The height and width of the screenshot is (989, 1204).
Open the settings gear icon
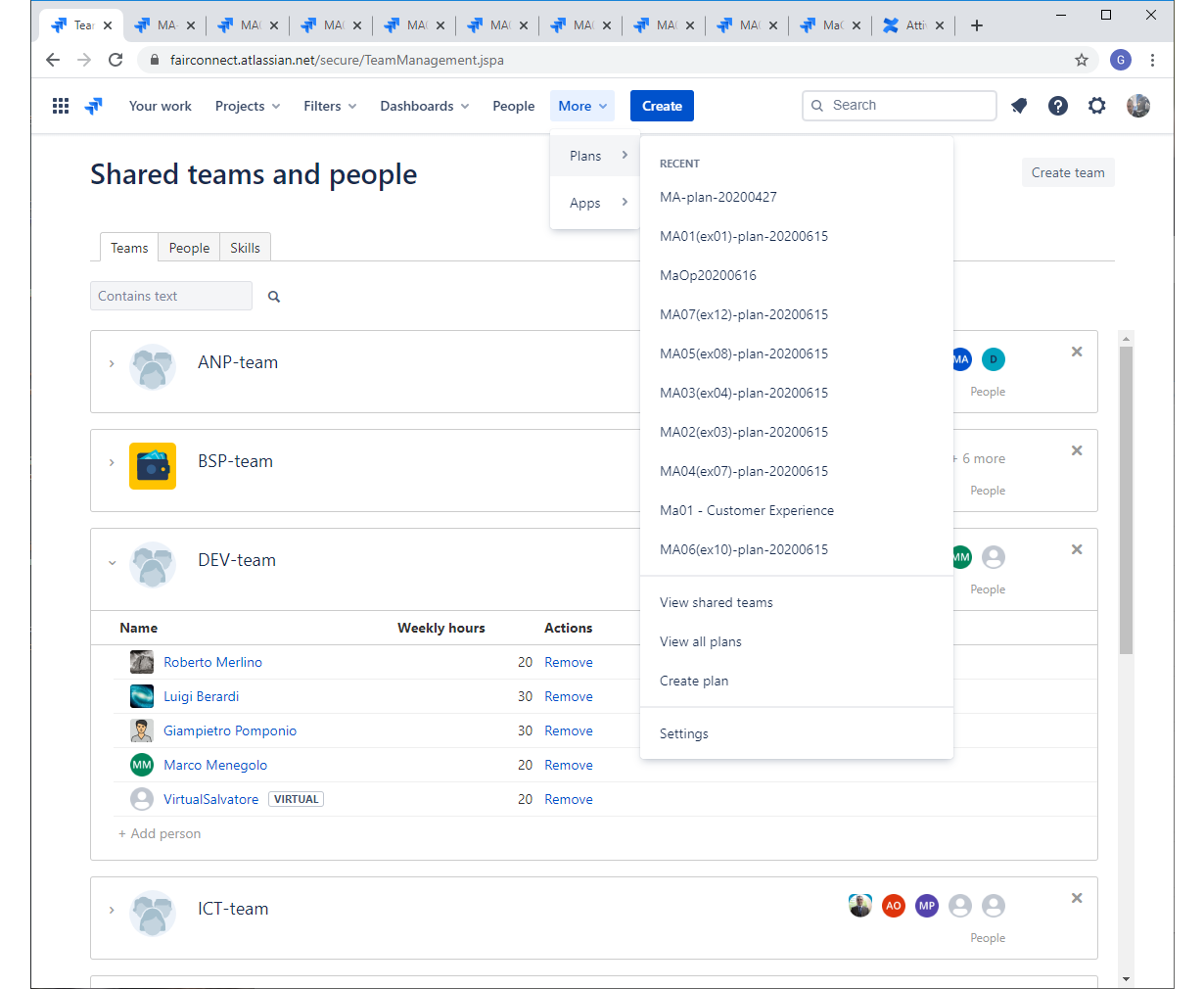coord(1097,106)
